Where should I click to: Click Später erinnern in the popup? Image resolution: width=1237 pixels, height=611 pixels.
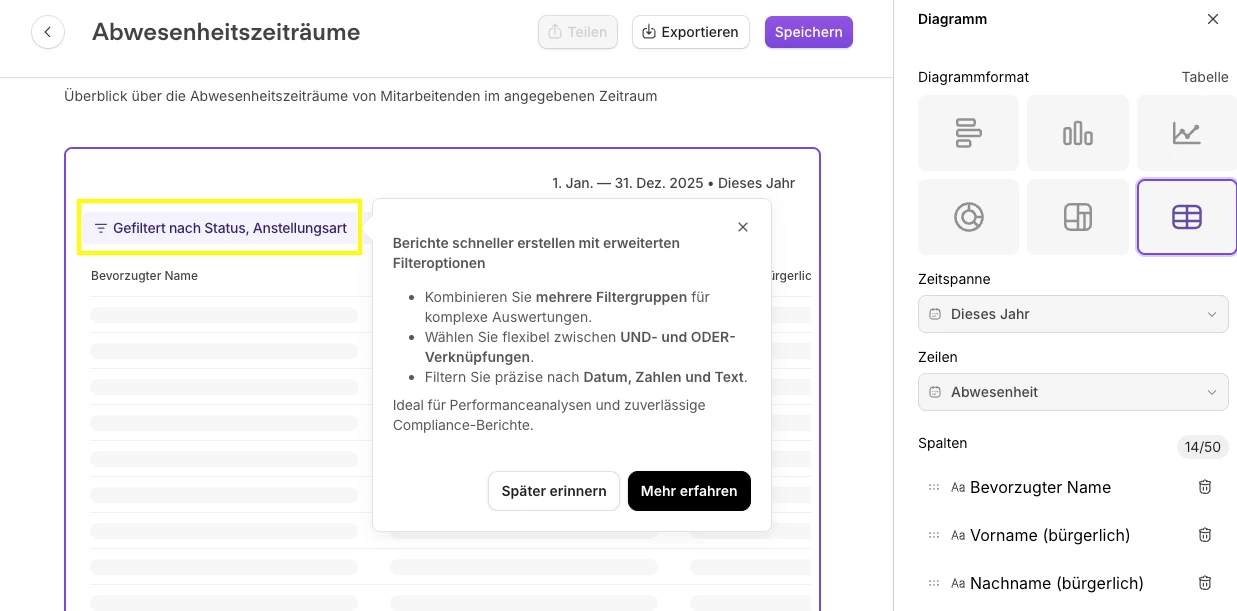(553, 491)
